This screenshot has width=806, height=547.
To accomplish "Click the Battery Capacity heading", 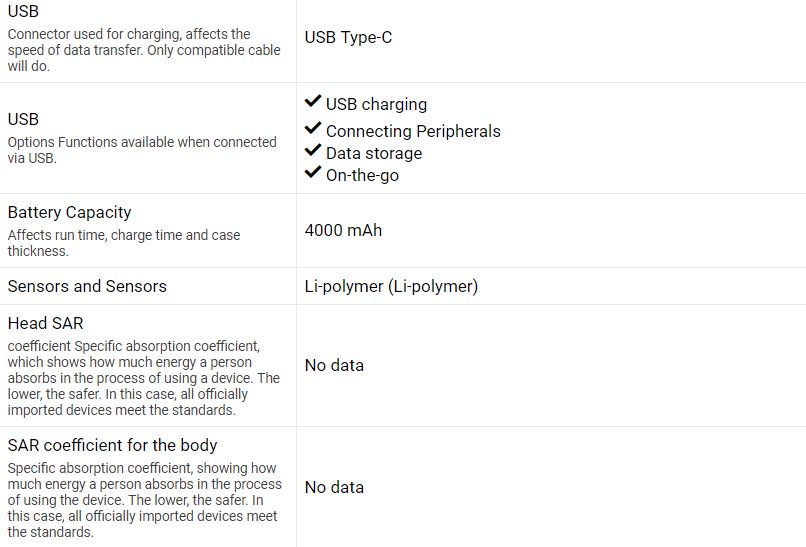I will coord(69,212).
